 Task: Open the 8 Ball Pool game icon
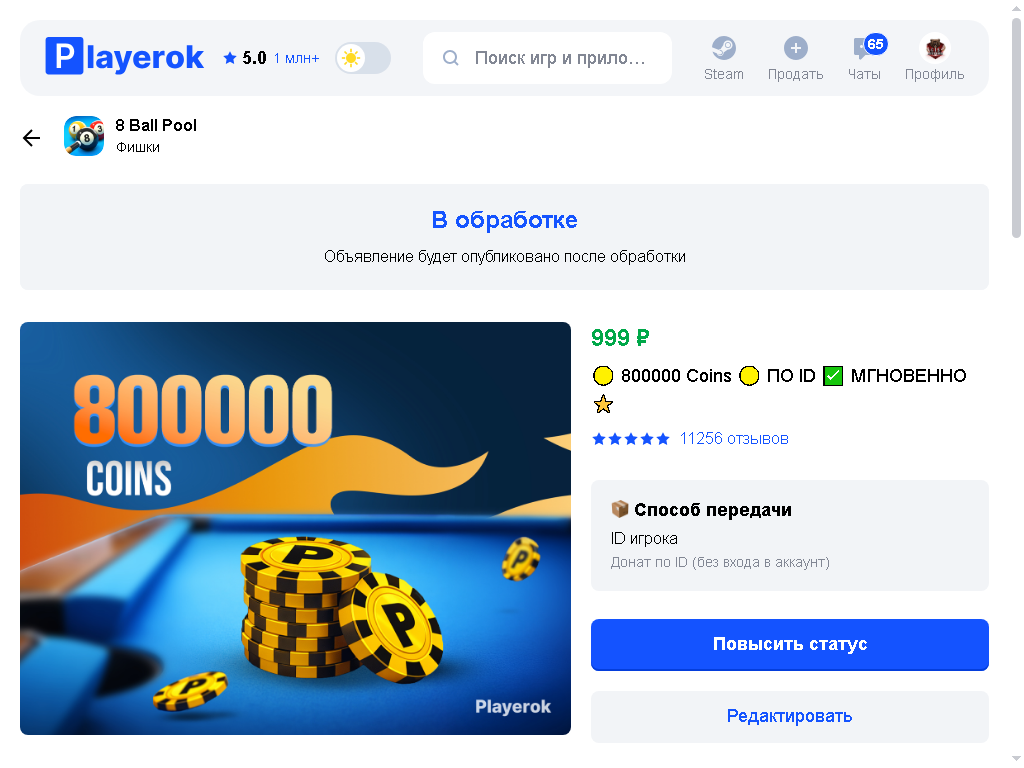coord(84,136)
